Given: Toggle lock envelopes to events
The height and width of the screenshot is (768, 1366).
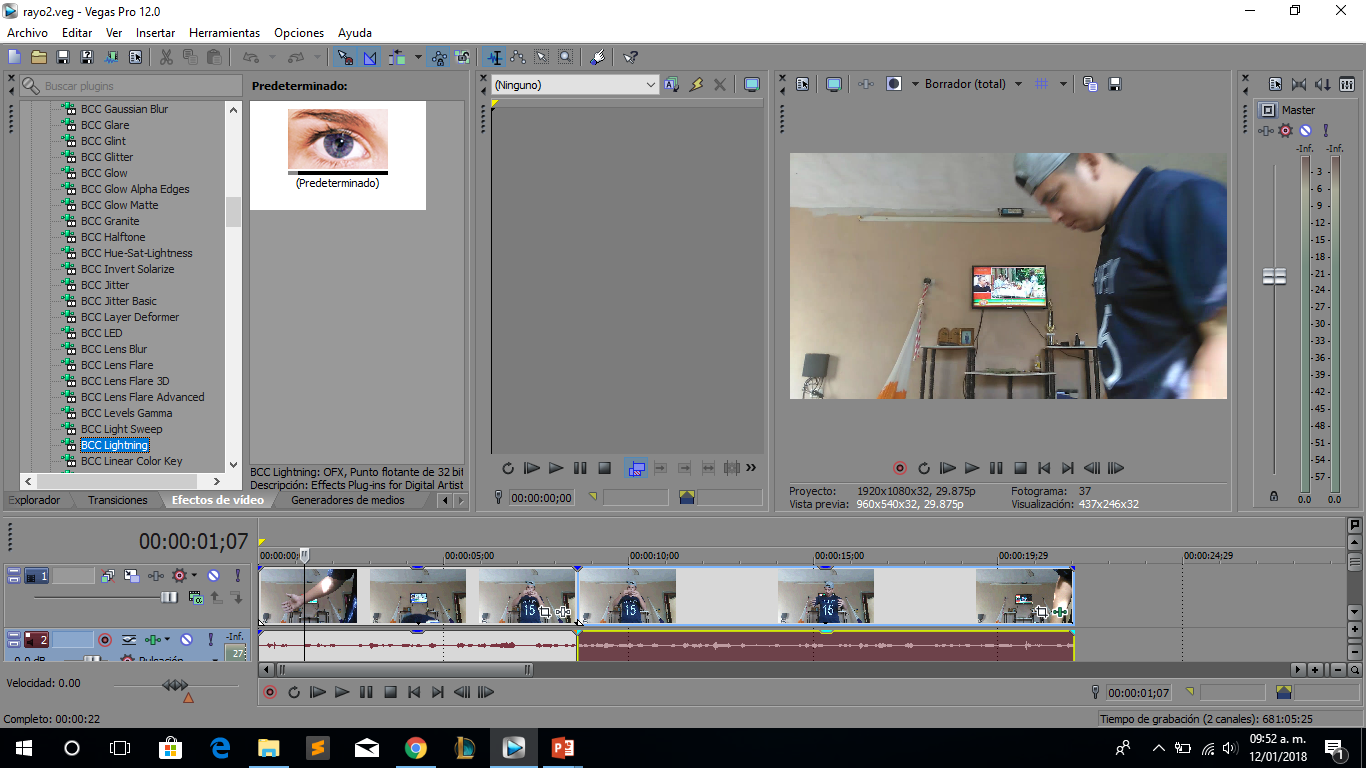Looking at the screenshot, I should 439,57.
